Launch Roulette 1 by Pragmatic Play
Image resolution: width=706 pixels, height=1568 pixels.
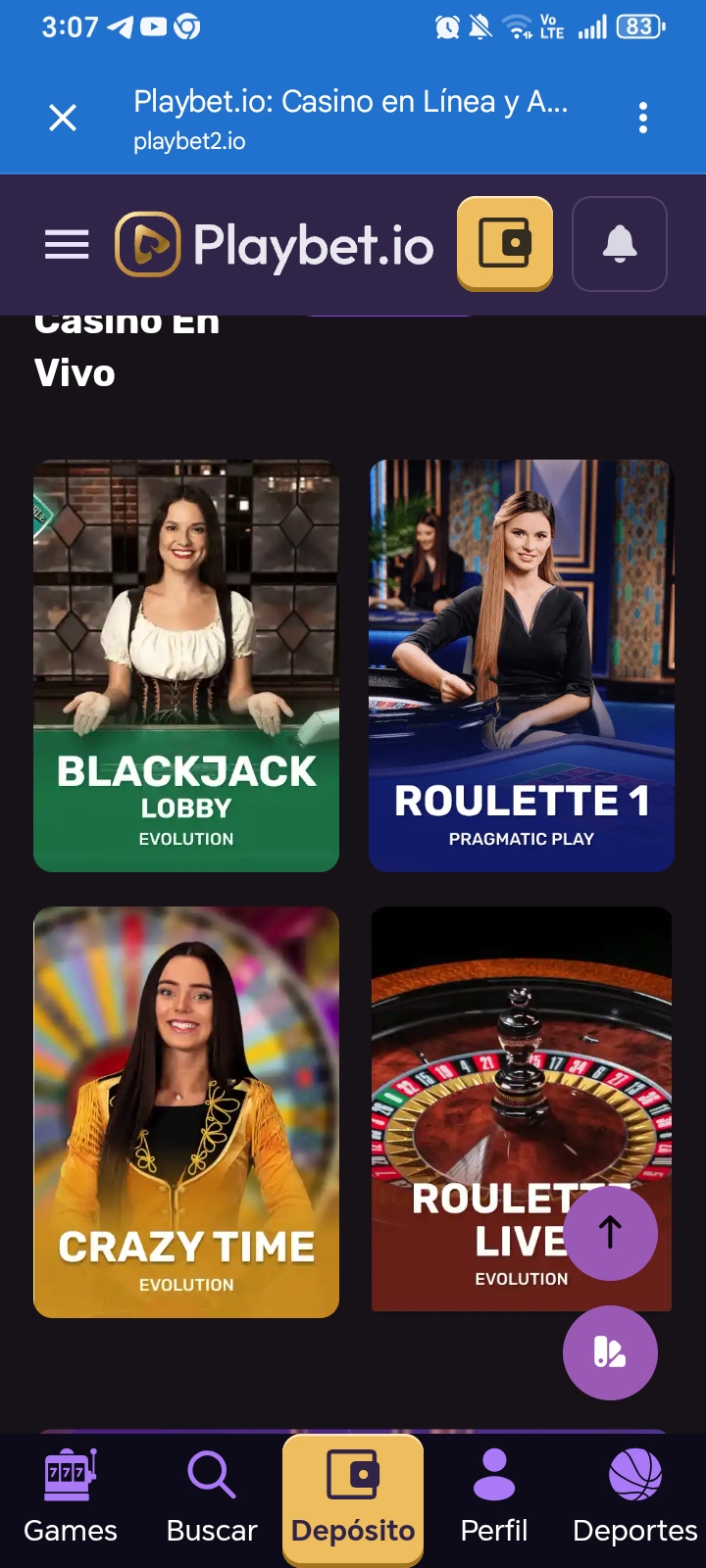tap(522, 665)
